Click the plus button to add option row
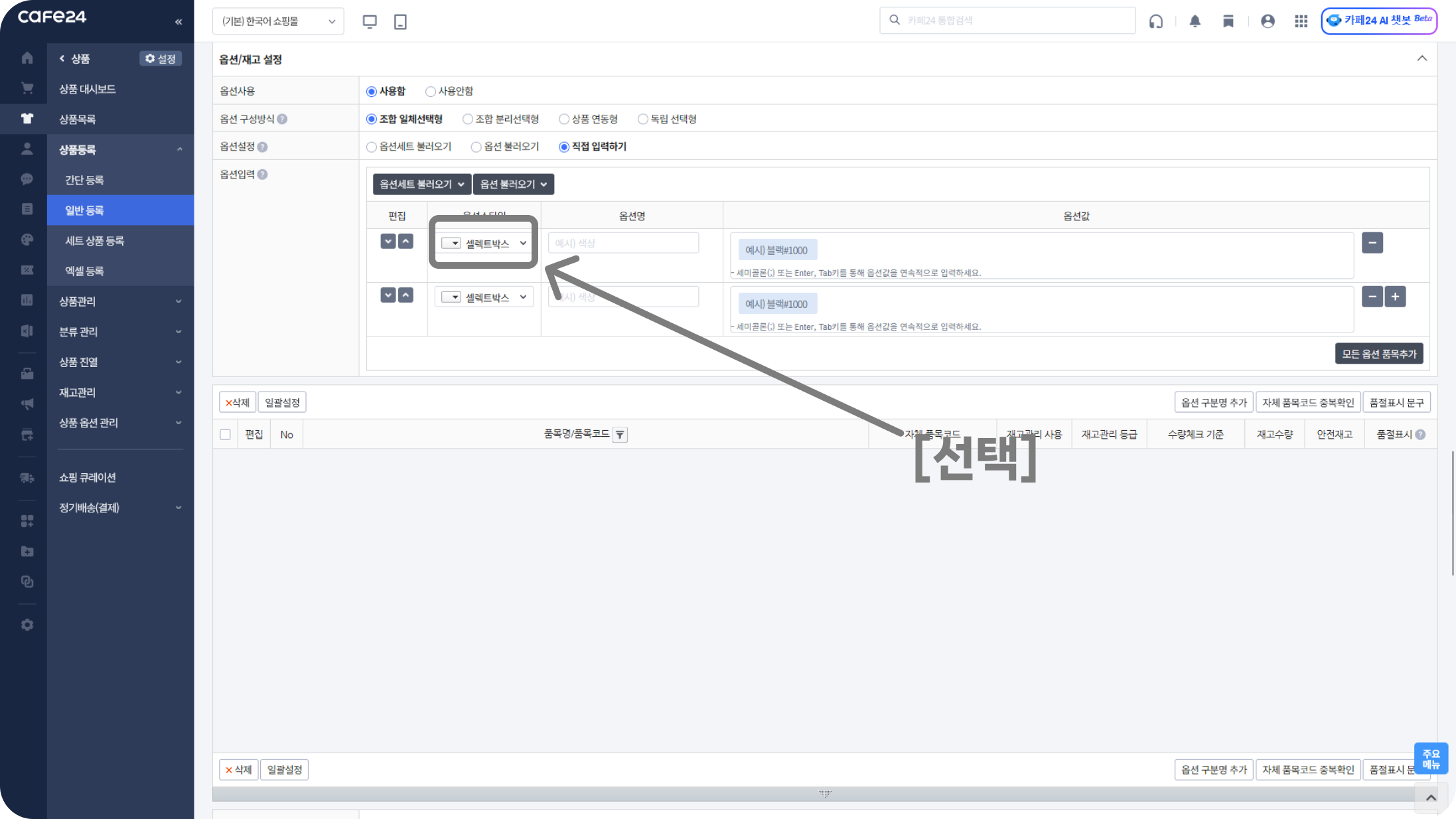This screenshot has height=819, width=1456. tap(1395, 297)
